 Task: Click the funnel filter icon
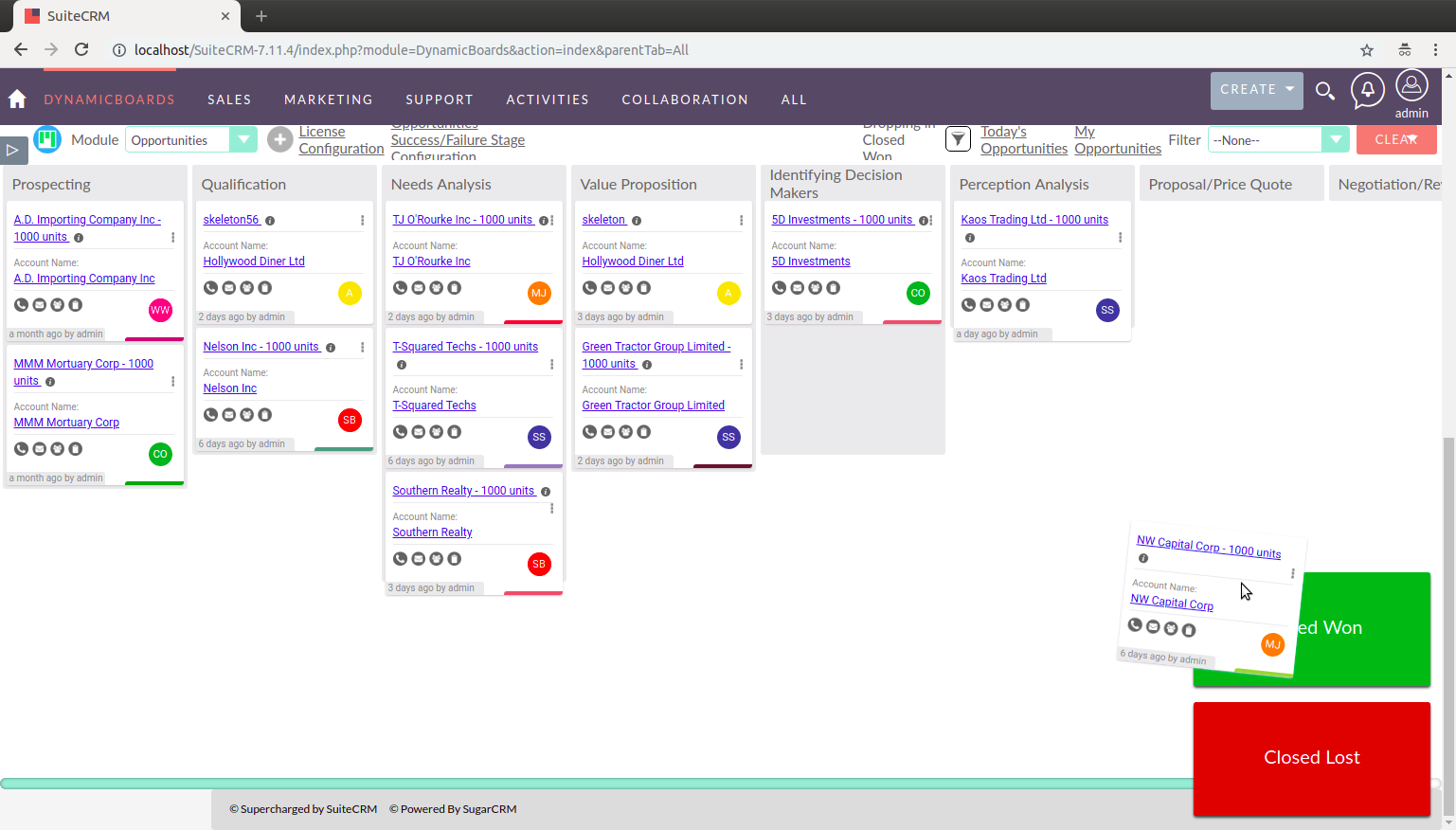point(958,139)
